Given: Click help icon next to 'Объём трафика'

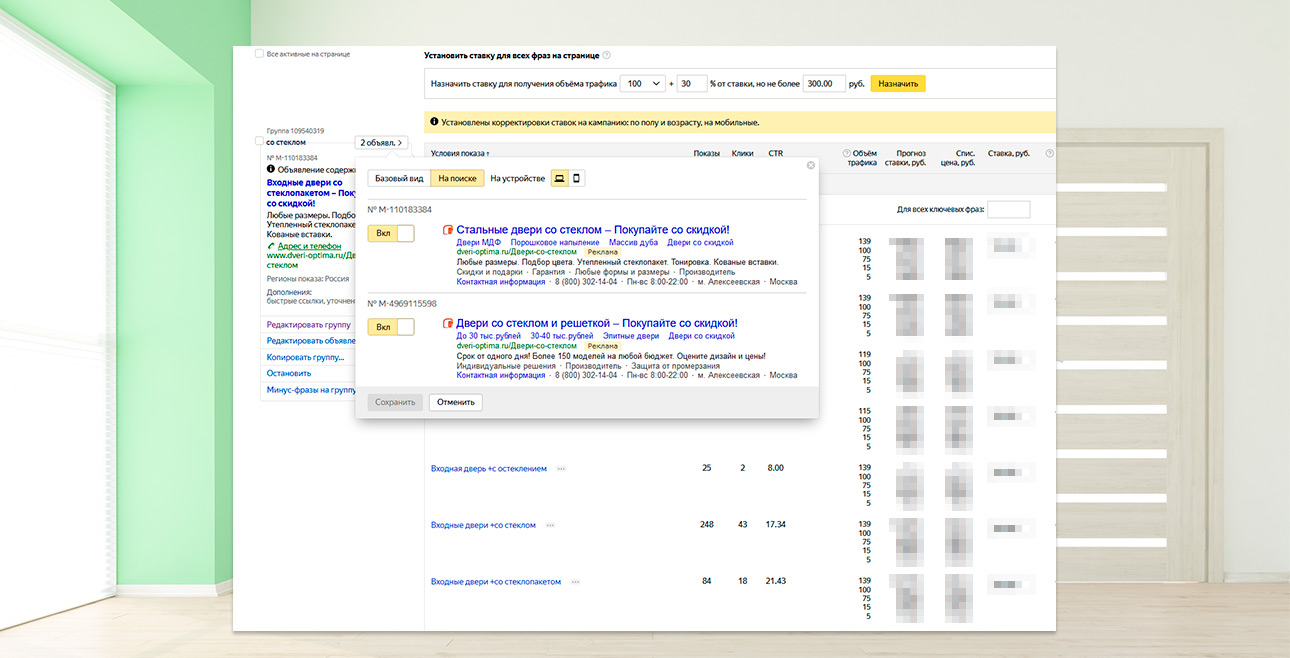Looking at the screenshot, I should pyautogui.click(x=846, y=153).
